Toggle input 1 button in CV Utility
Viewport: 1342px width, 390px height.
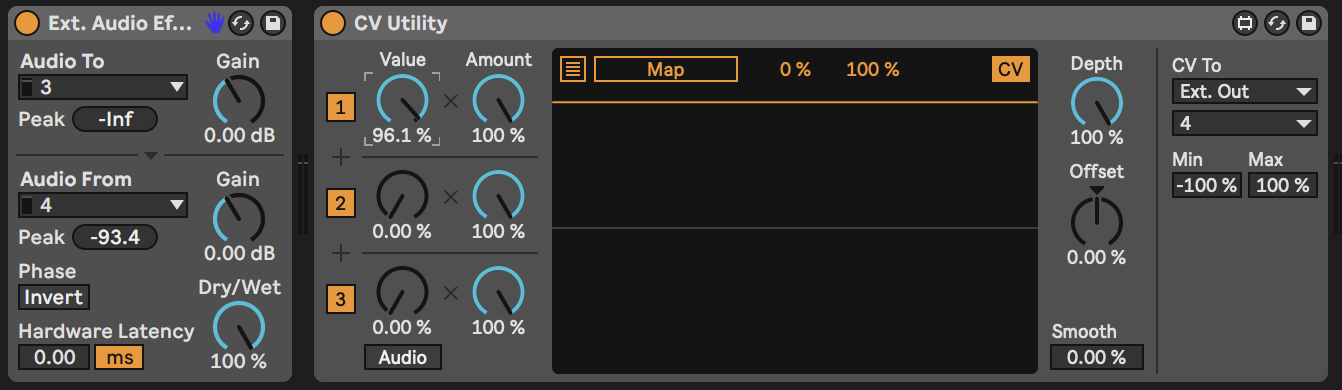pos(340,108)
